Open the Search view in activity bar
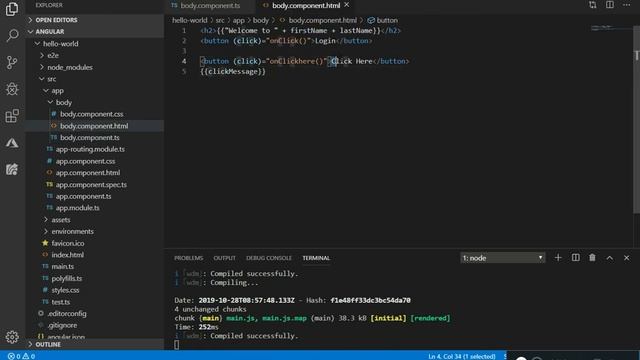 12,36
